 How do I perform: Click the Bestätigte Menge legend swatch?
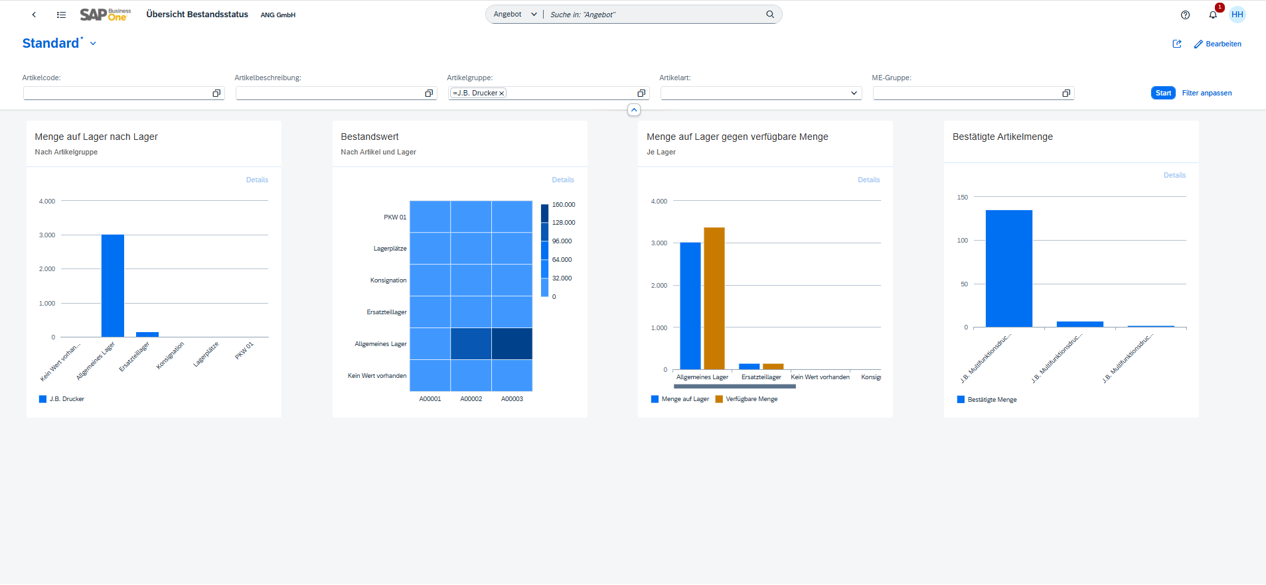pos(961,399)
